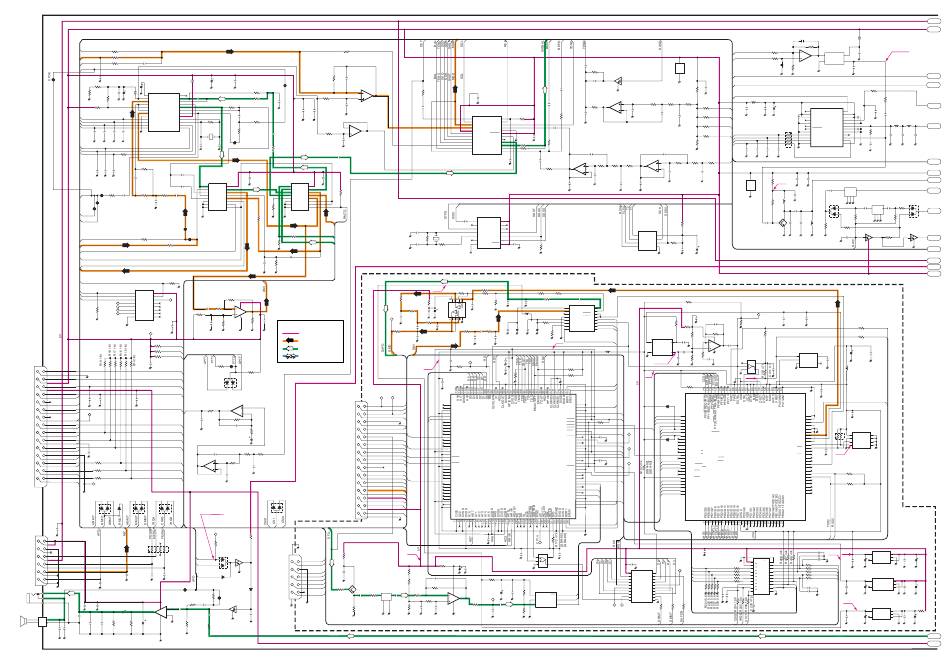Select the orange signal line in the legend
This screenshot has width=950, height=667.
[292, 340]
